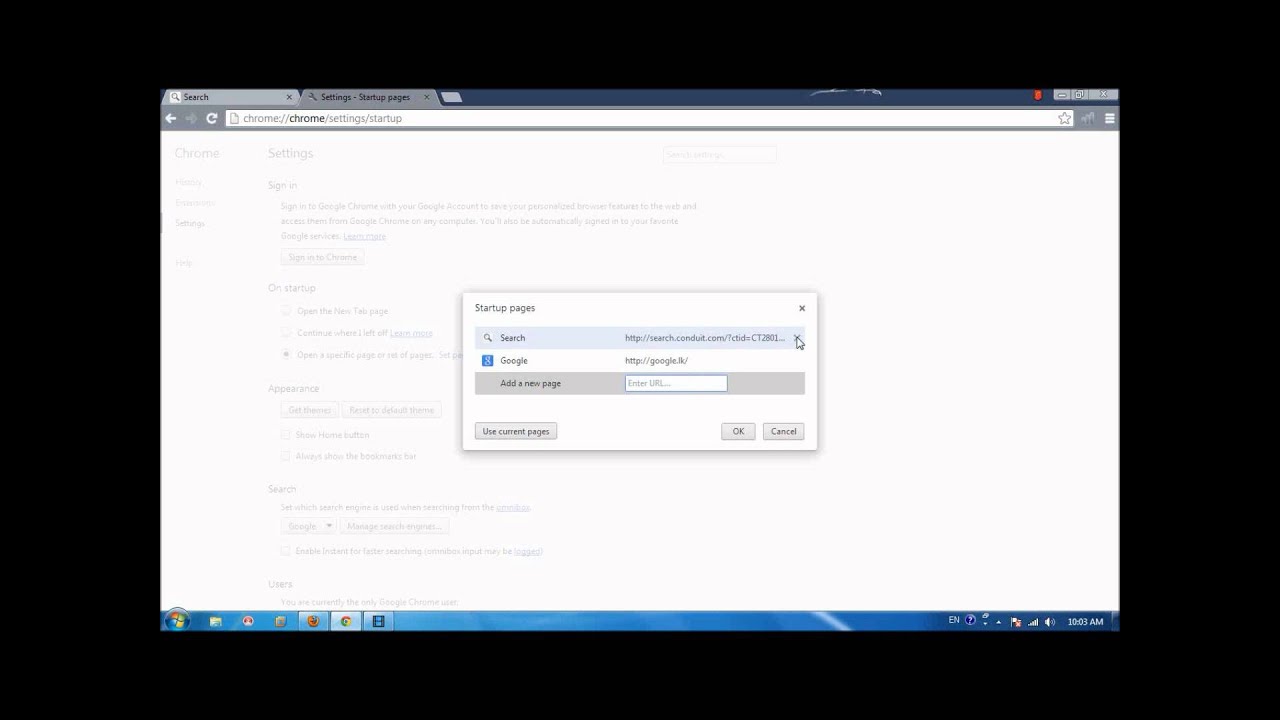The width and height of the screenshot is (1280, 720).
Task: Click the Enter URL input field
Action: [676, 383]
